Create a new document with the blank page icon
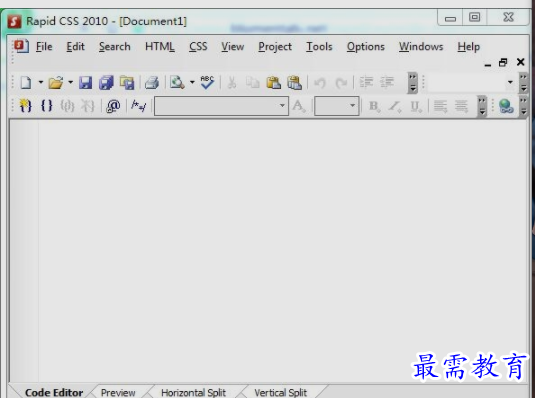The height and width of the screenshot is (398, 535). pyautogui.click(x=26, y=83)
